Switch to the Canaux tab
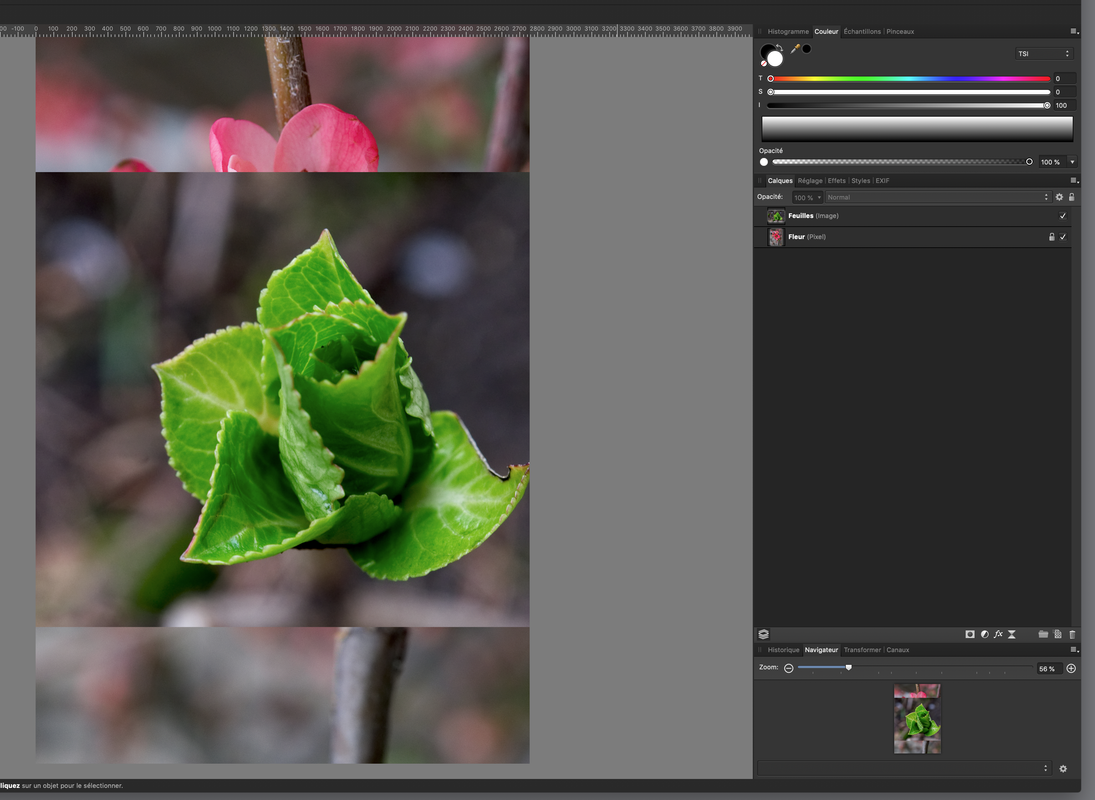 coord(898,650)
